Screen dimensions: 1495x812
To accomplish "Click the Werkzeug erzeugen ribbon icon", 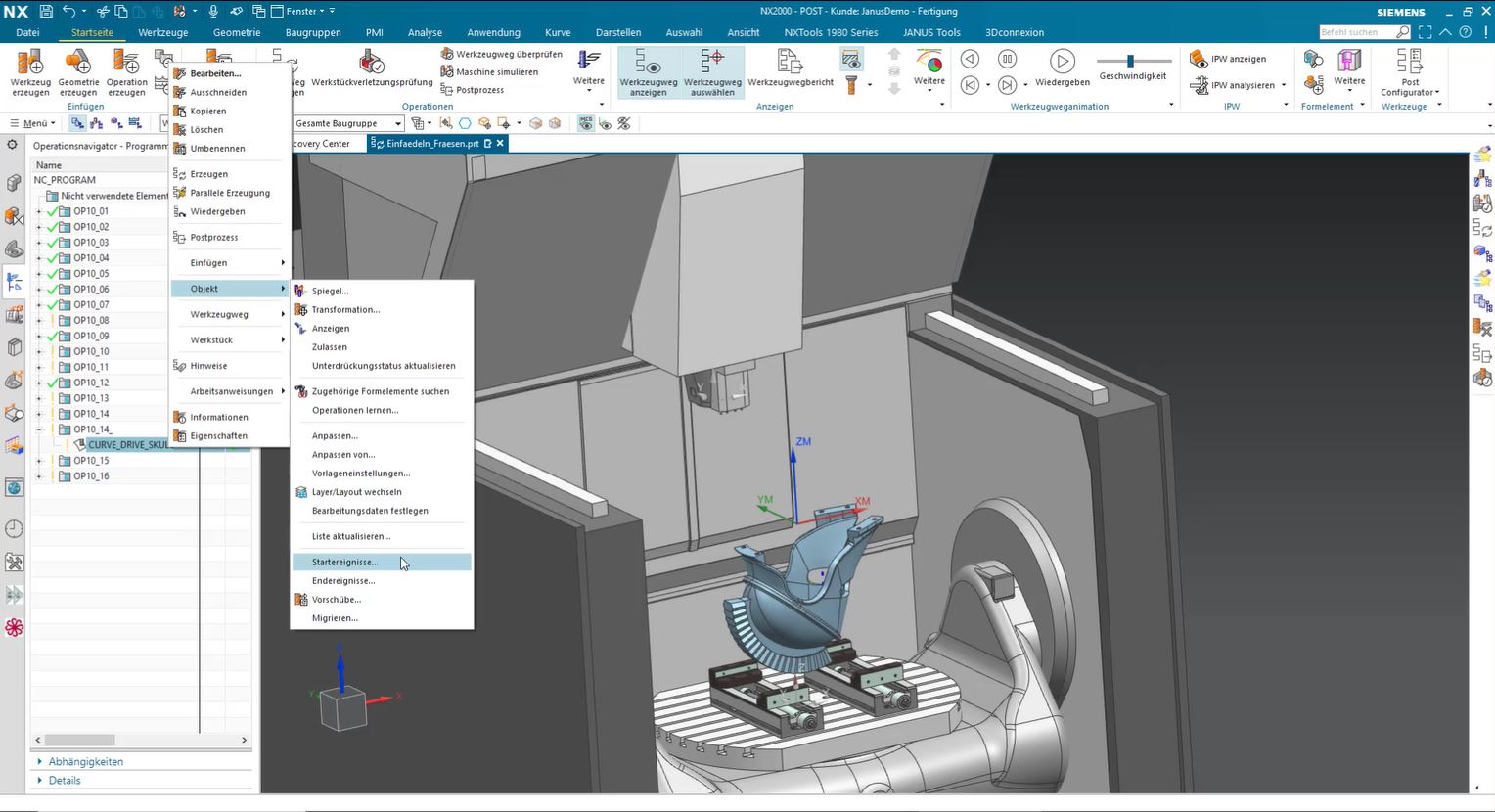I will click(x=30, y=72).
